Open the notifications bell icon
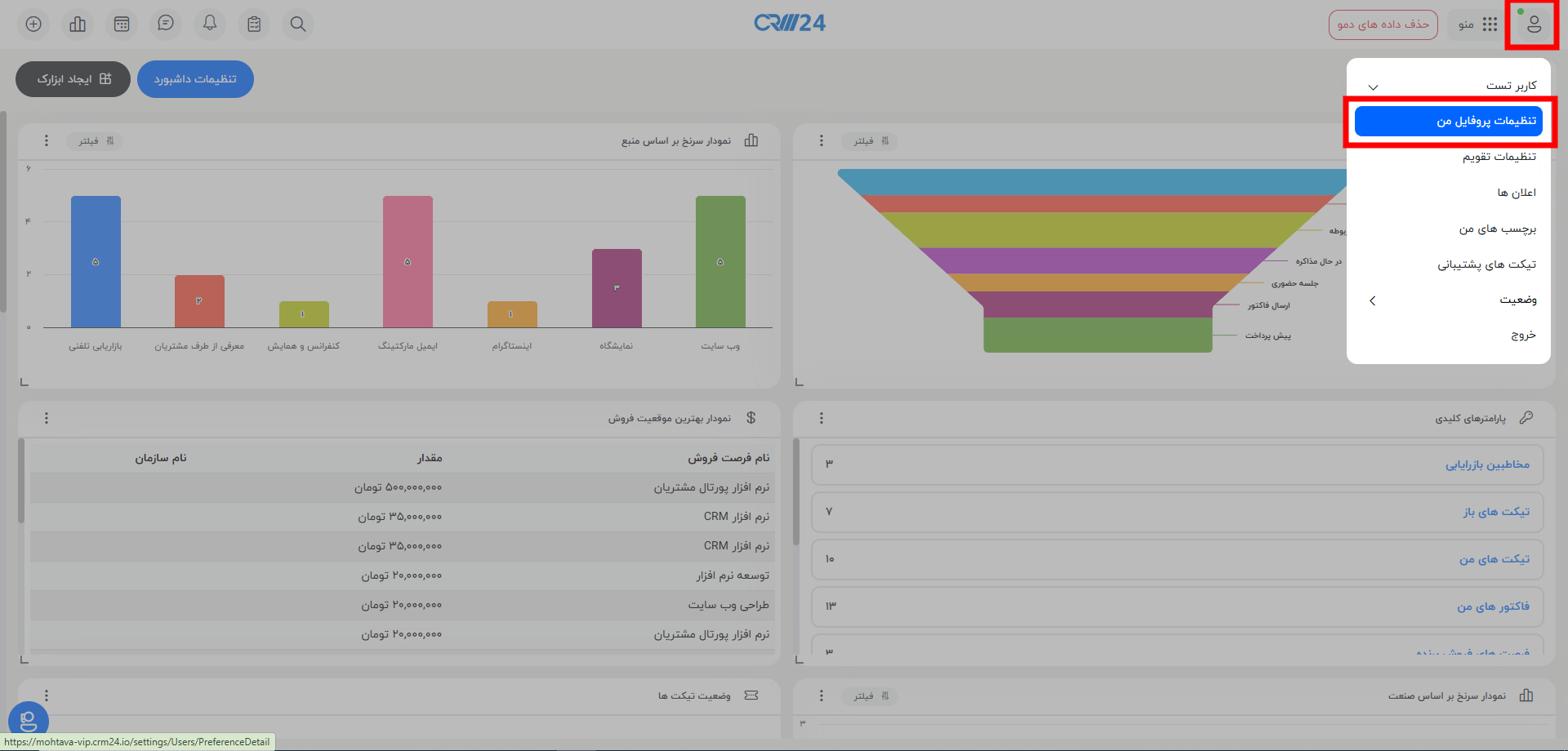 coord(209,24)
